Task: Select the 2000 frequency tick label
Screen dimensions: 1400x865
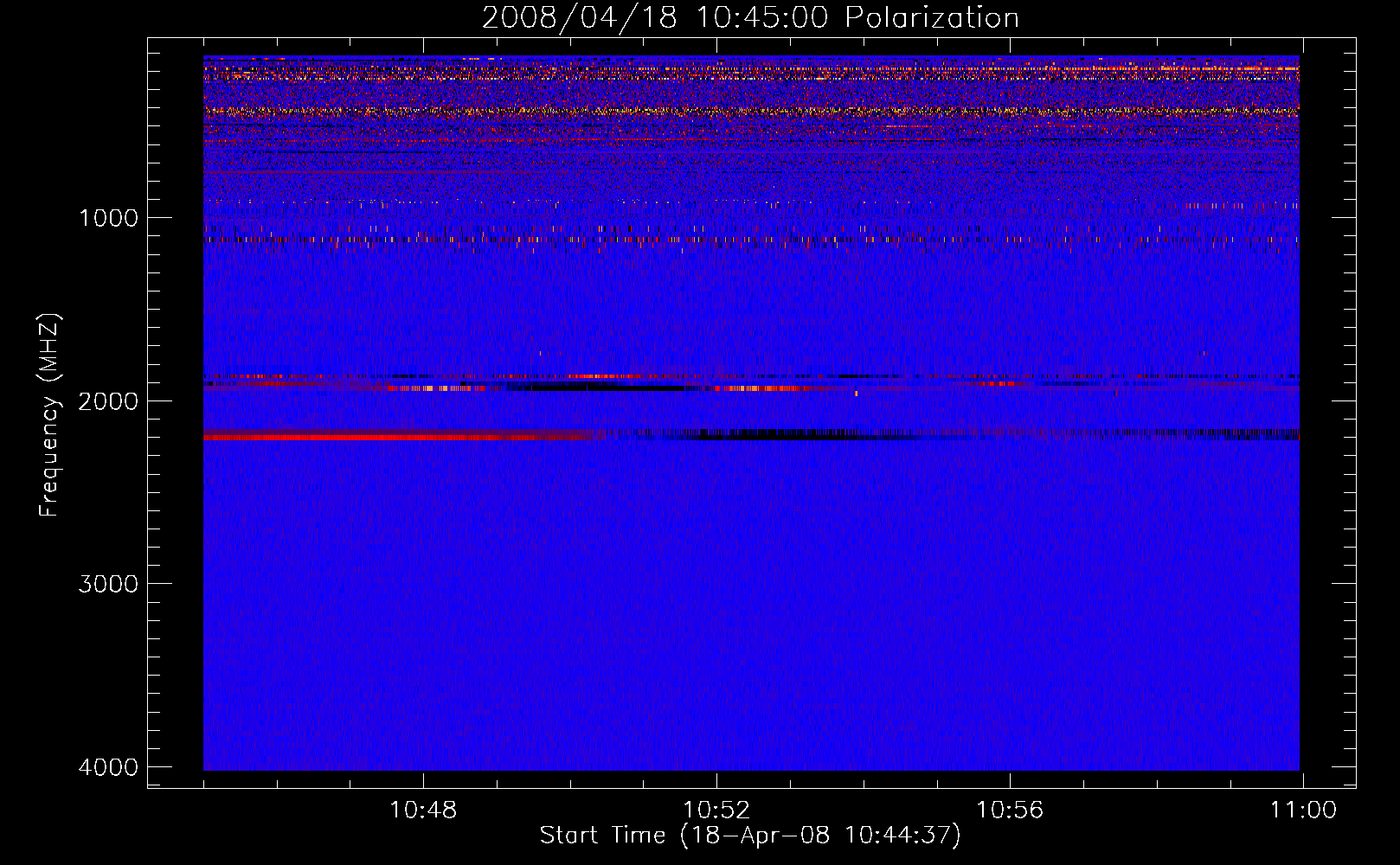Action: pos(108,401)
